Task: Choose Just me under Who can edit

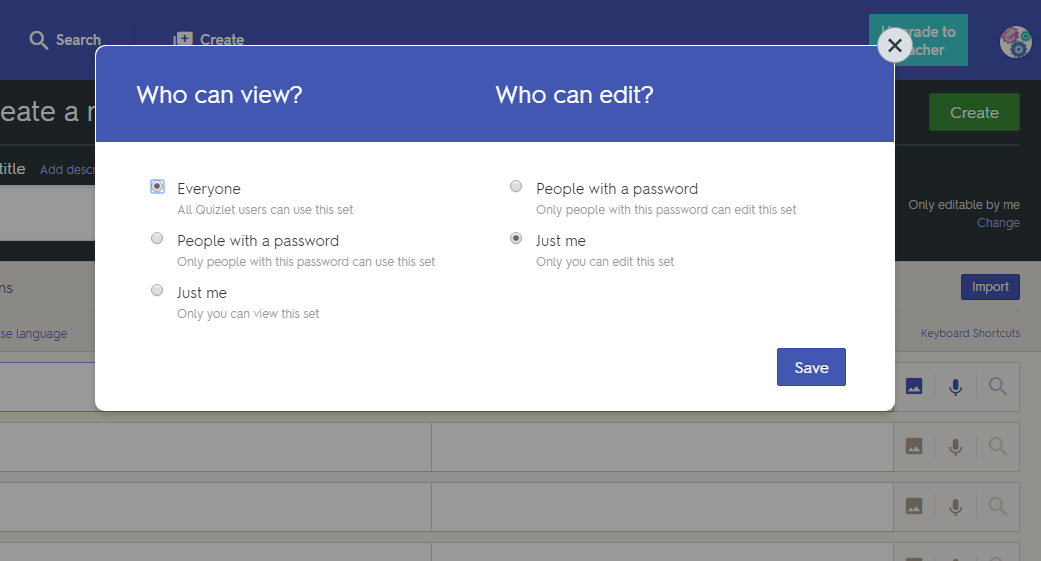Action: (516, 239)
